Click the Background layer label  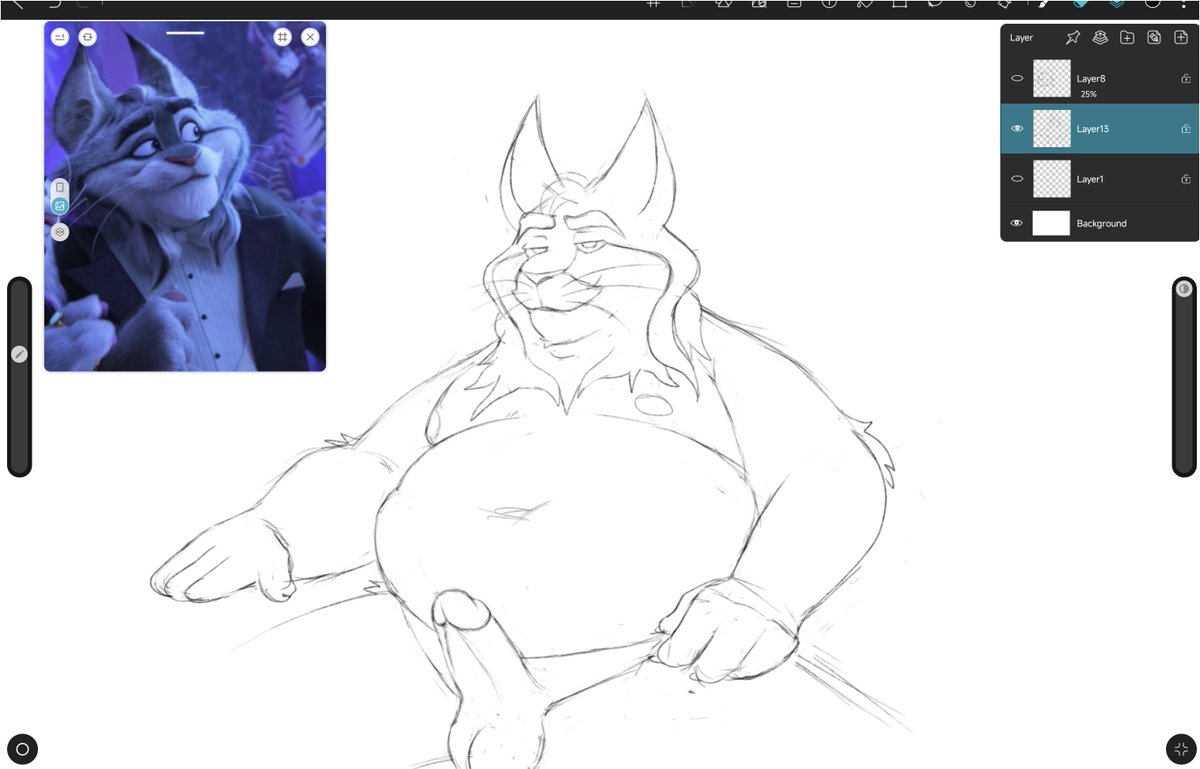1102,224
